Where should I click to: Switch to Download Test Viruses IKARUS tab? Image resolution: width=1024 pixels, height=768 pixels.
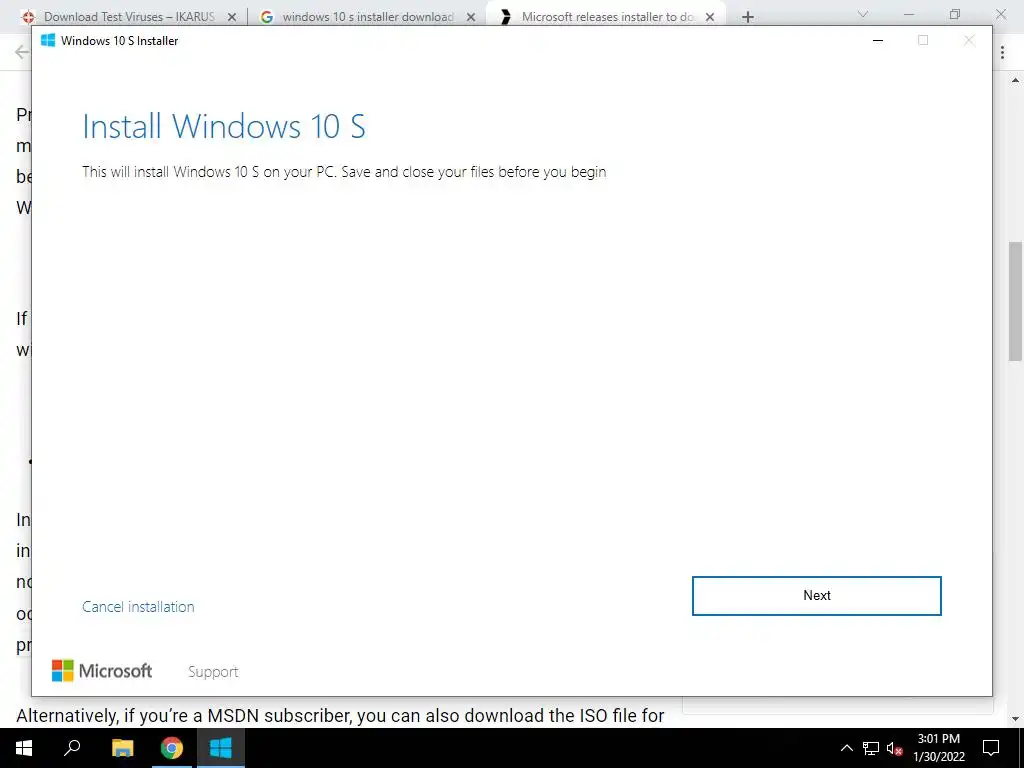tap(129, 17)
